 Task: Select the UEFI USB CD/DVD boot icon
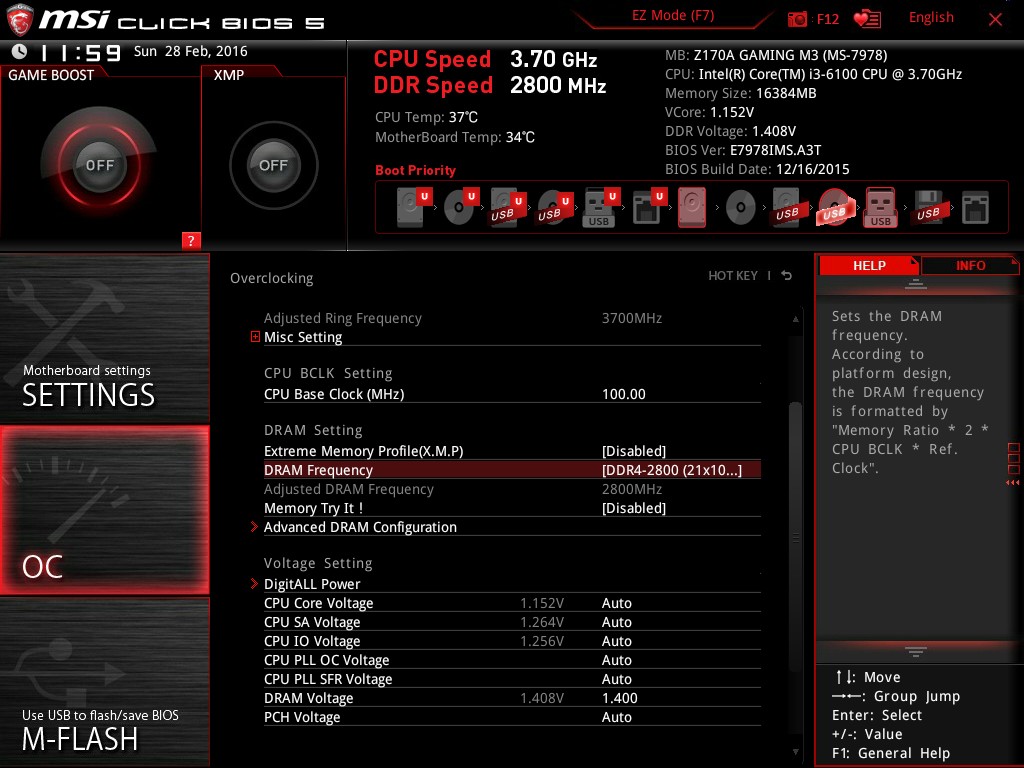555,208
